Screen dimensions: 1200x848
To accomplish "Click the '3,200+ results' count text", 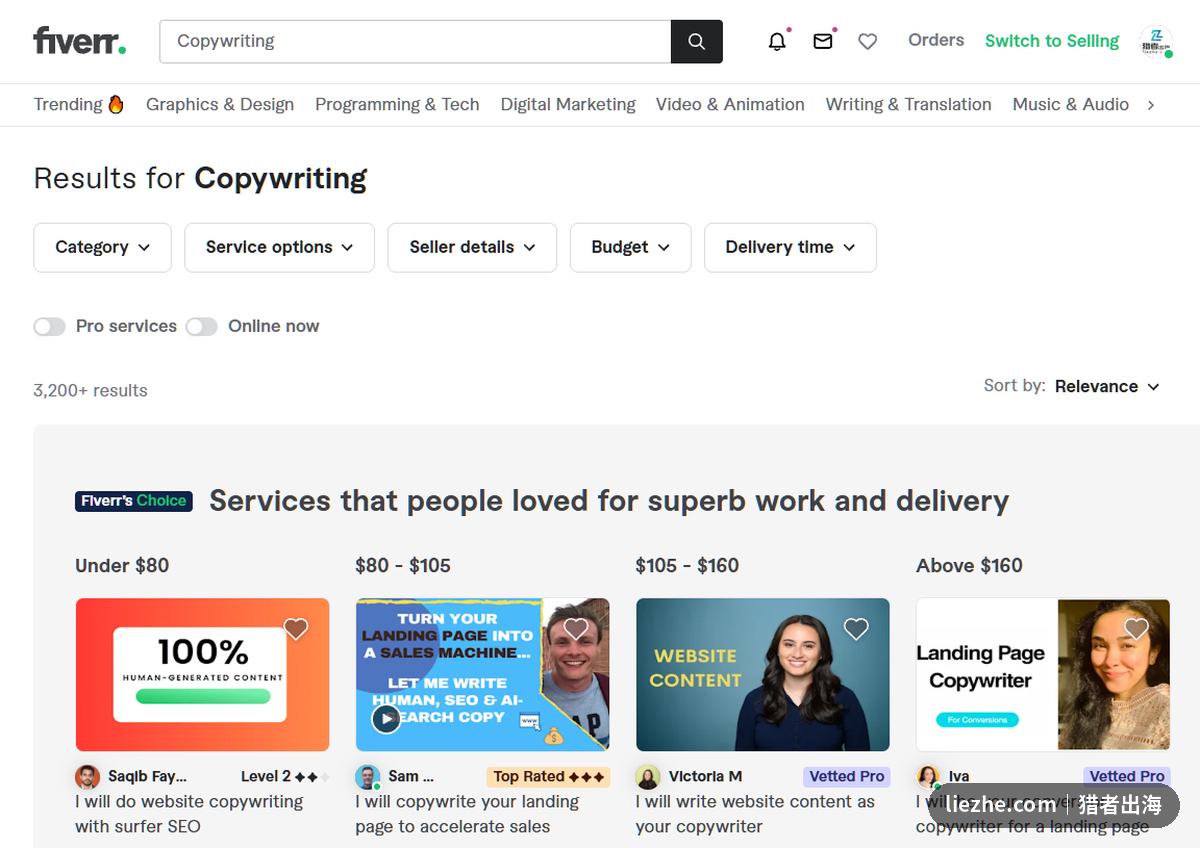I will click(x=90, y=391).
